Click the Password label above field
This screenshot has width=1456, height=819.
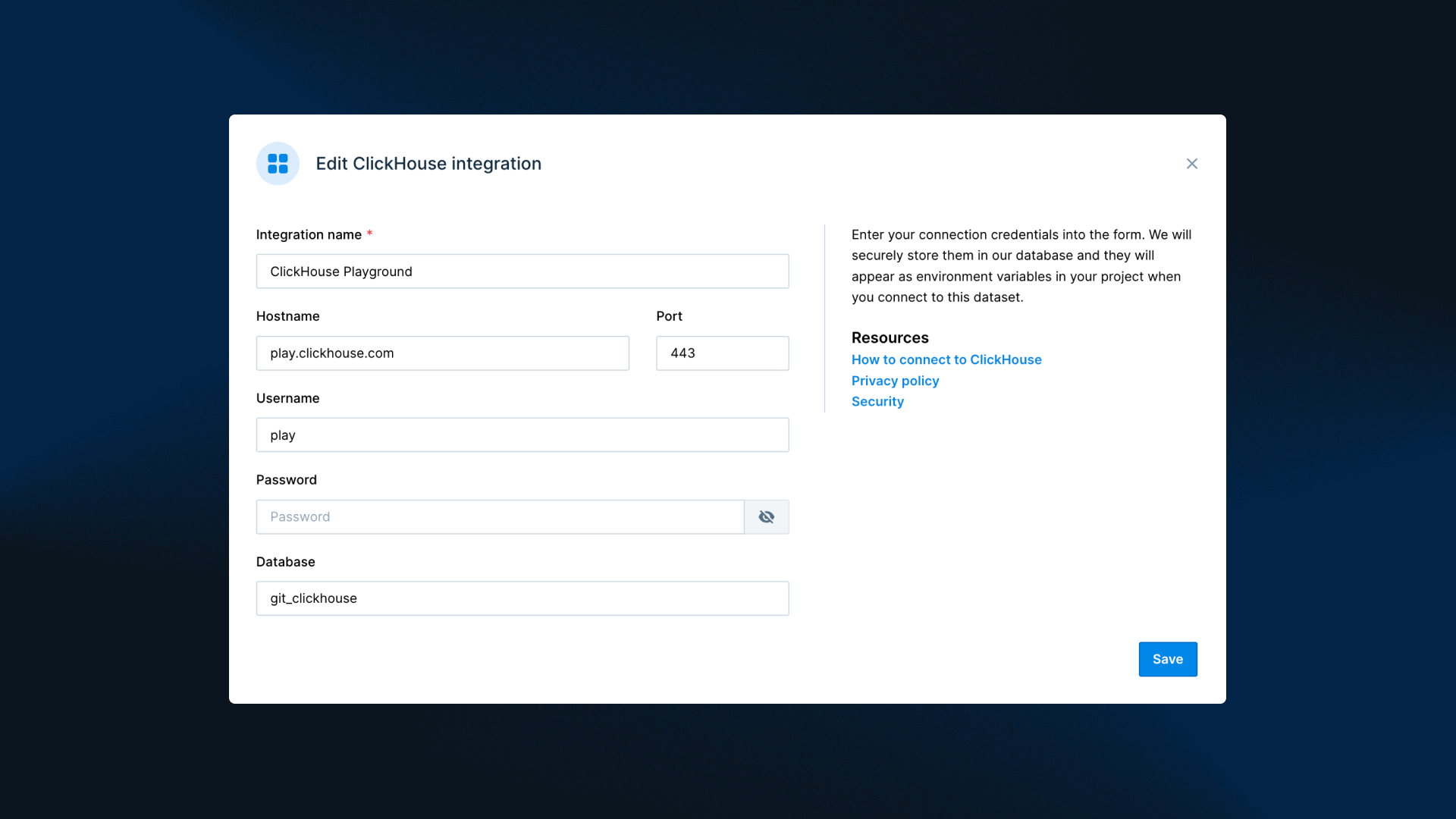287,480
